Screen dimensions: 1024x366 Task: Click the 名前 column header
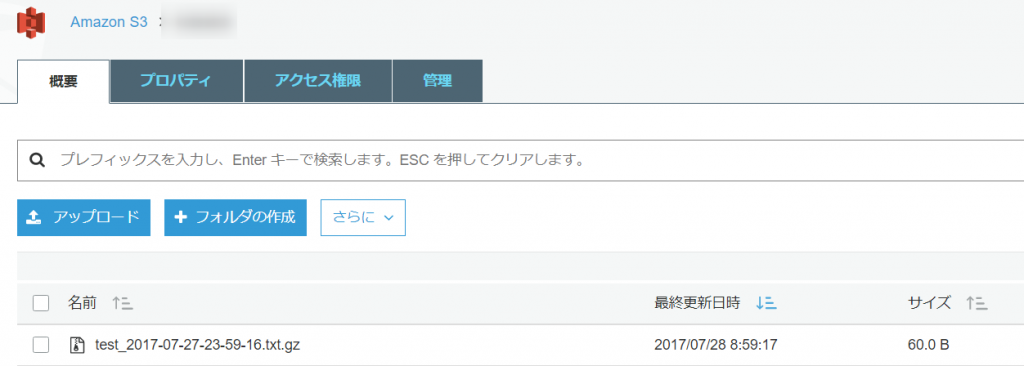point(82,303)
